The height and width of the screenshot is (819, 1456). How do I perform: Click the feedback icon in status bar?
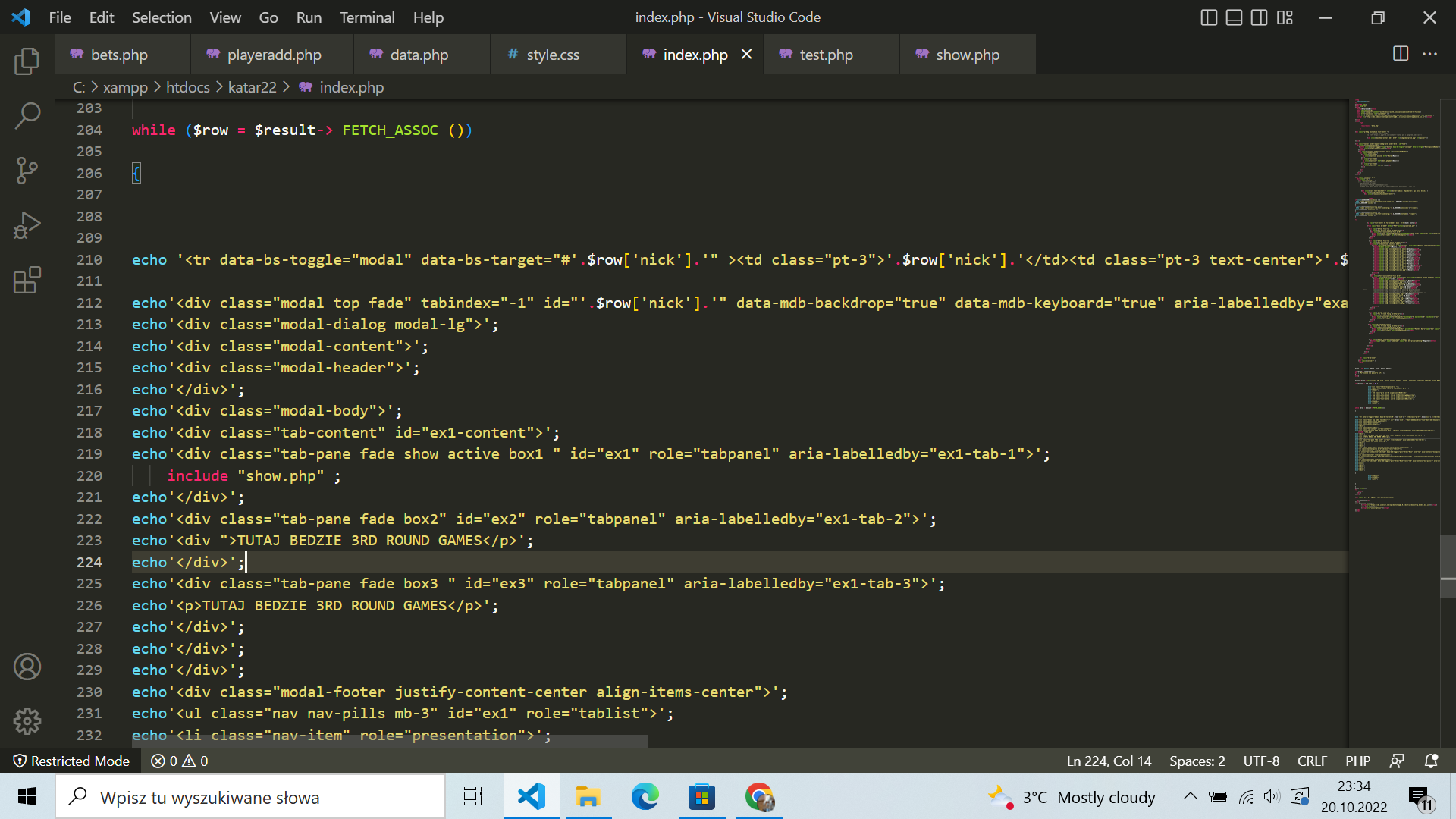1397,761
